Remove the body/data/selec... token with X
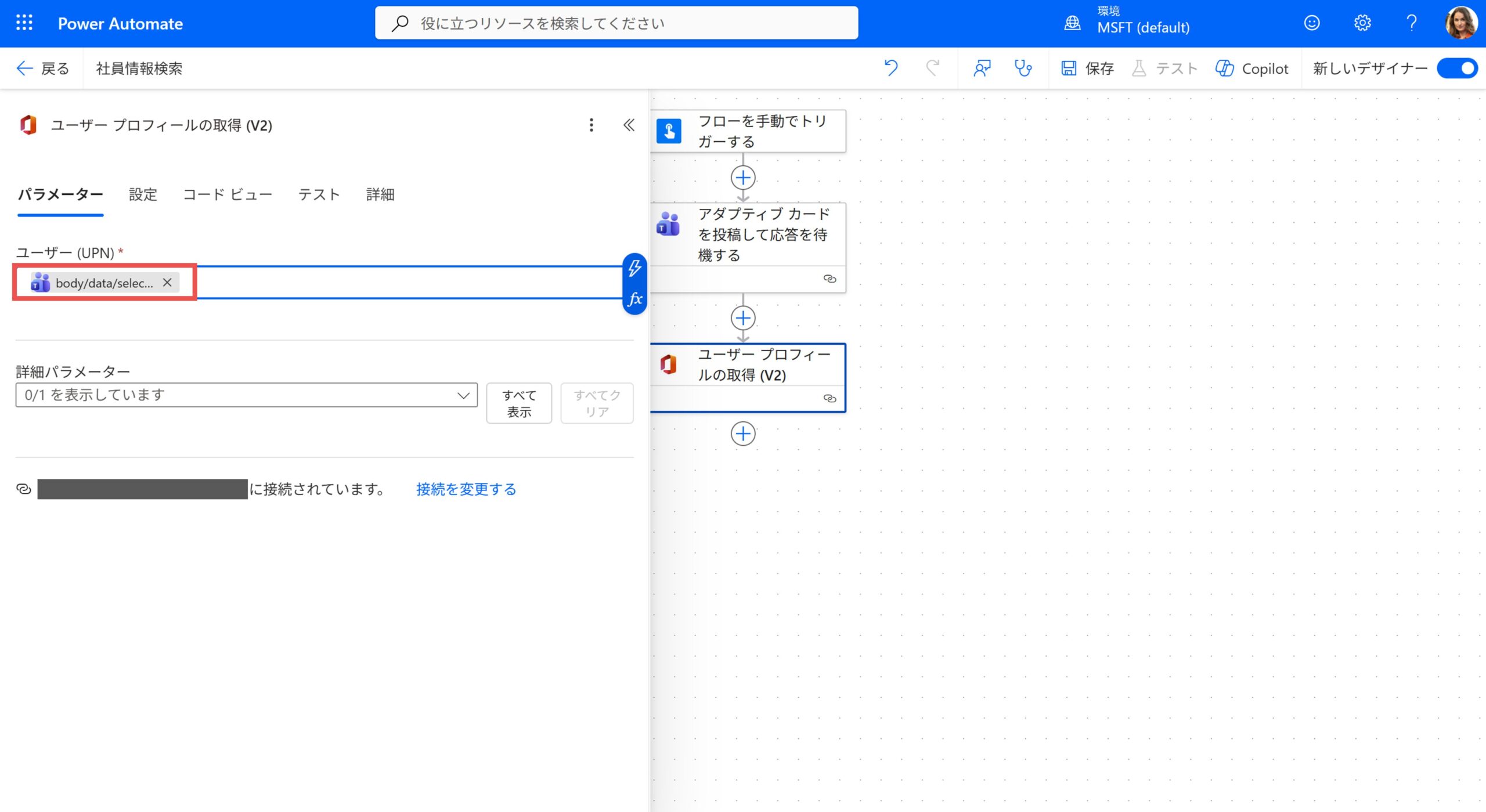The width and height of the screenshot is (1486, 812). 167,283
